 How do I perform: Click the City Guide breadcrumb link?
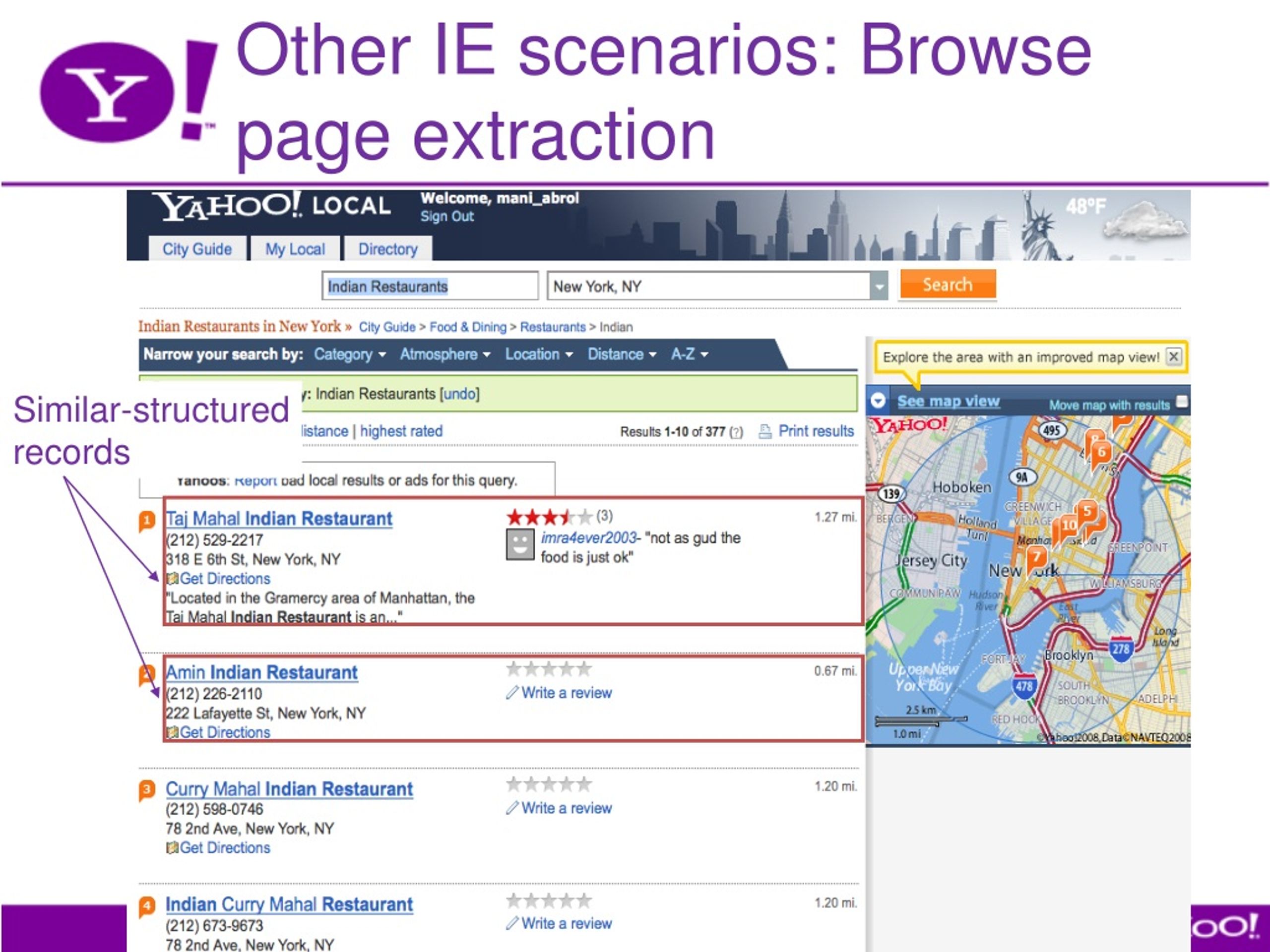click(x=387, y=327)
